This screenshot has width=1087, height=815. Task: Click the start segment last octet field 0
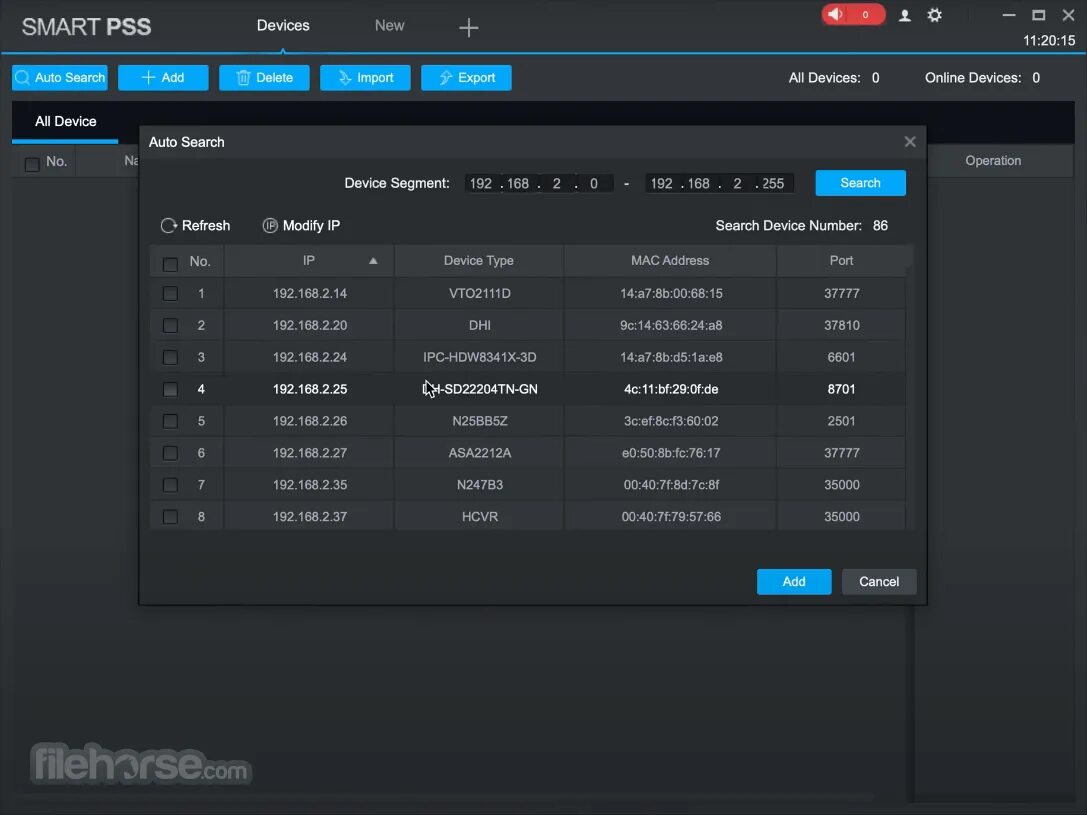594,184
